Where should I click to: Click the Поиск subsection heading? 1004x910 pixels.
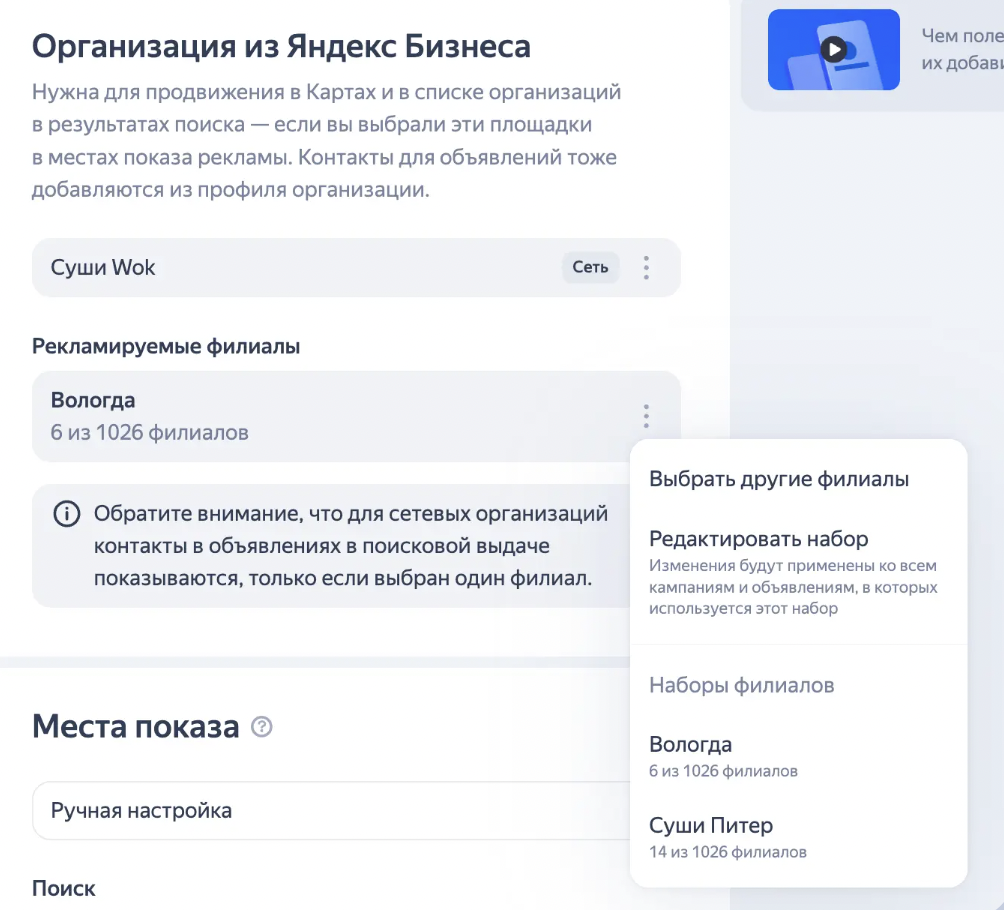coord(63,888)
